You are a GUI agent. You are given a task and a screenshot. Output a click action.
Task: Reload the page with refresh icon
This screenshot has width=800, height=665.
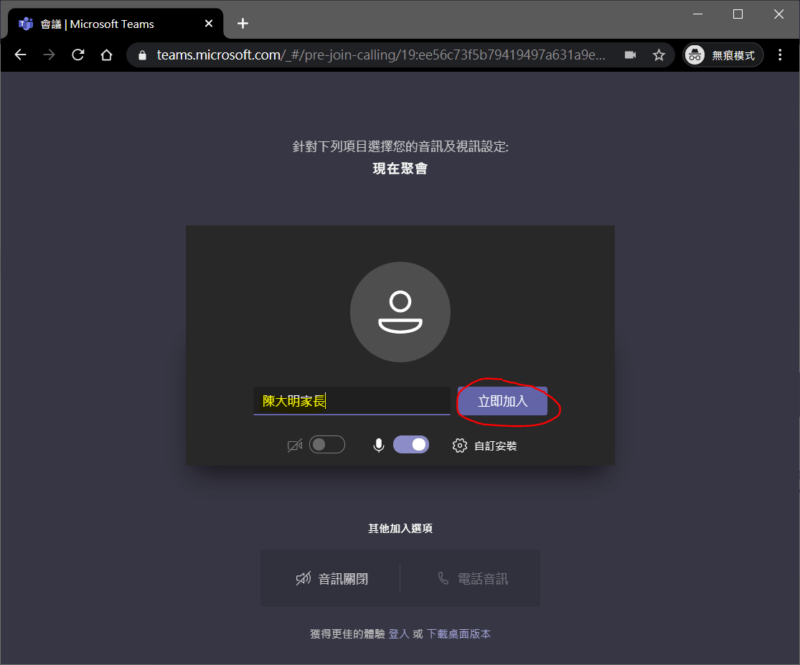tap(78, 55)
